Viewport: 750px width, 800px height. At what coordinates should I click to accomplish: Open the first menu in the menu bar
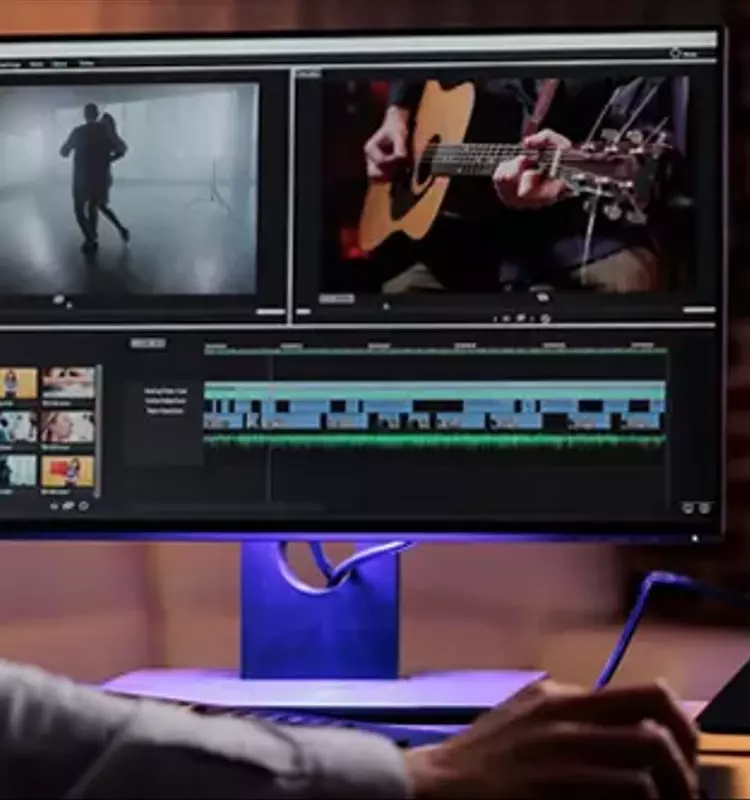click(x=9, y=64)
